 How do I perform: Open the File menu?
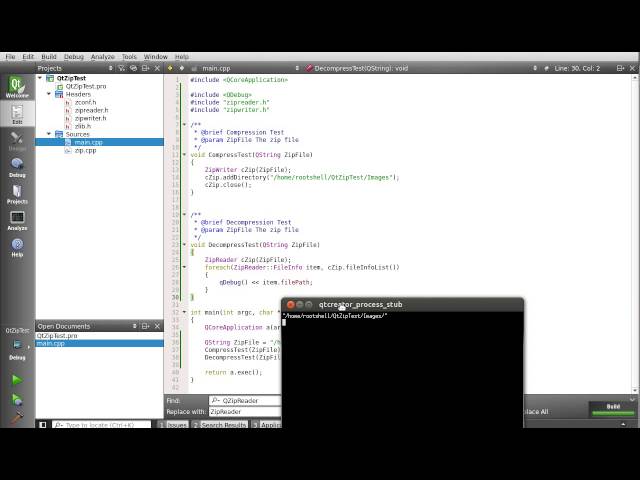pyautogui.click(x=10, y=57)
